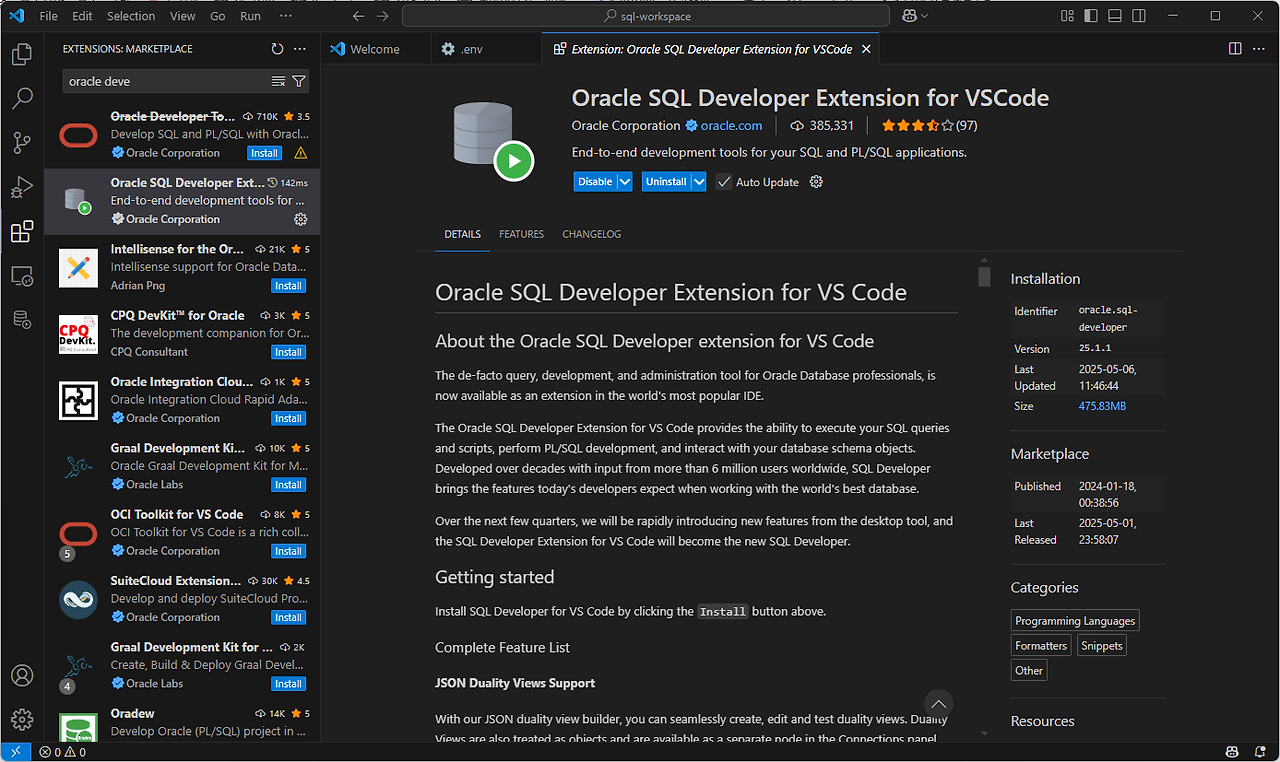Install OCI Toolkit for VS Code

pyautogui.click(x=289, y=551)
